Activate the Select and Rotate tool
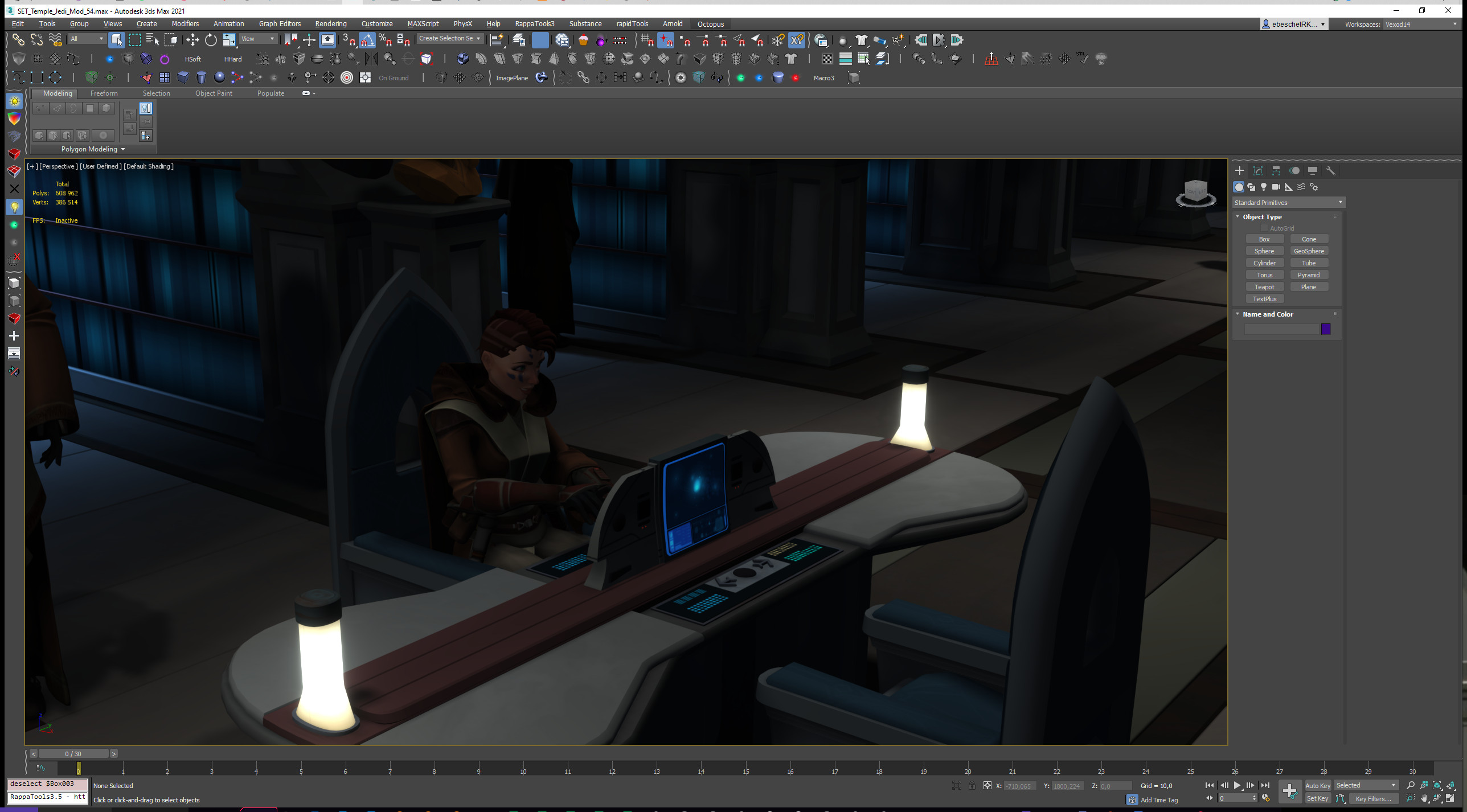 click(211, 40)
